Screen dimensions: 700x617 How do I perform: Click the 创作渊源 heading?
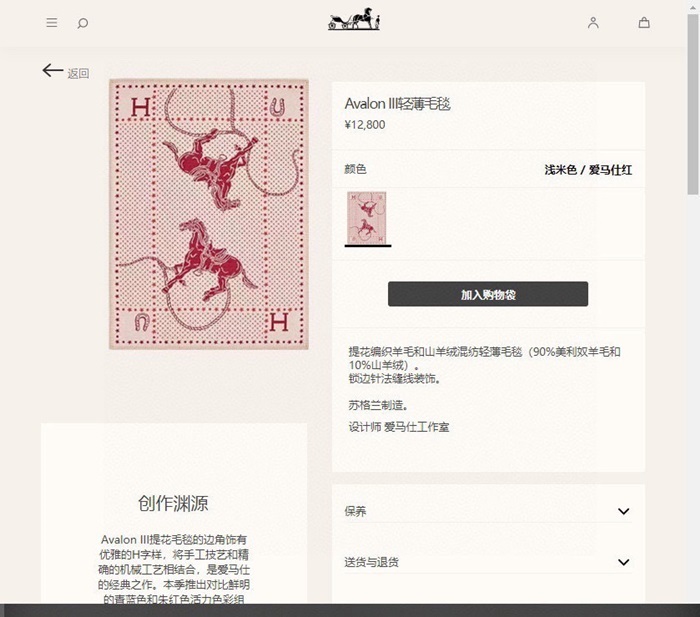tap(173, 503)
